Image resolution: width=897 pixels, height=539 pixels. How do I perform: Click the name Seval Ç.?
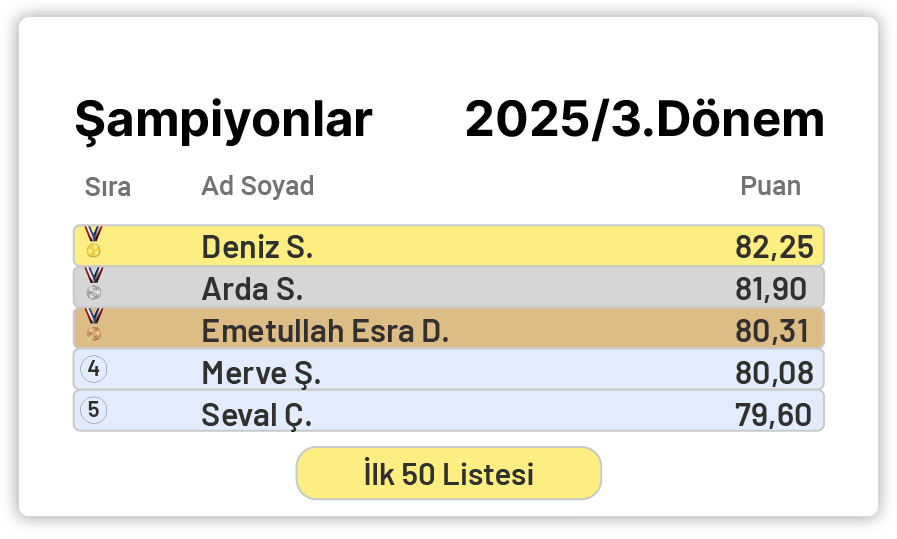[x=257, y=414]
